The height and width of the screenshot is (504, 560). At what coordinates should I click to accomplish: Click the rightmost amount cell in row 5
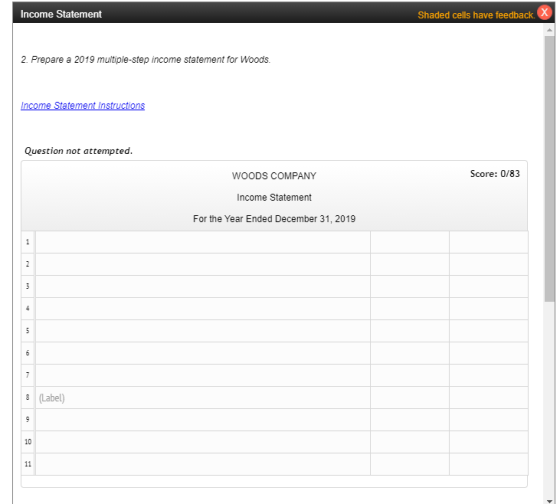tap(489, 331)
